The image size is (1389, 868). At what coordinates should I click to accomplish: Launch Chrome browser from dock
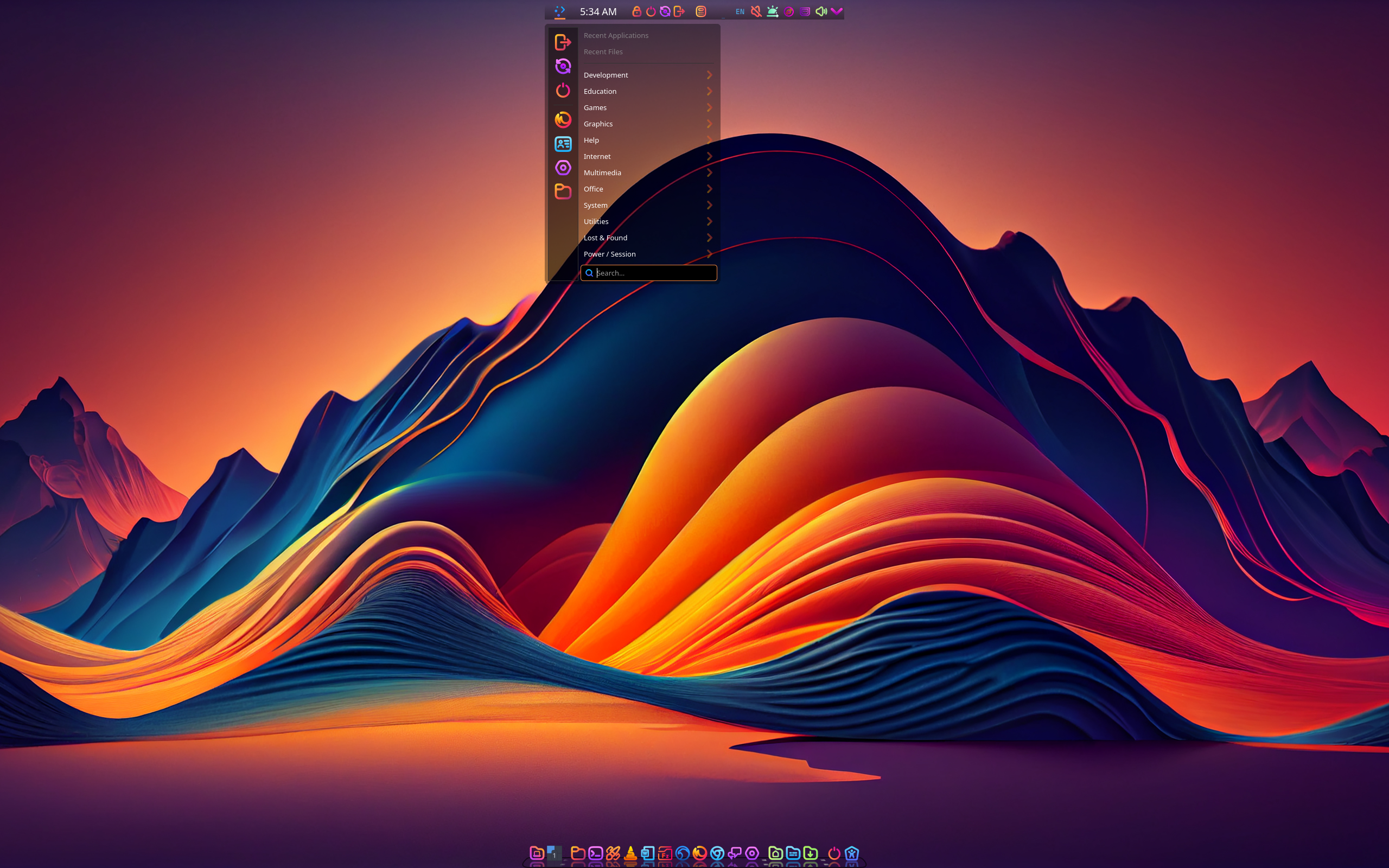(717, 853)
